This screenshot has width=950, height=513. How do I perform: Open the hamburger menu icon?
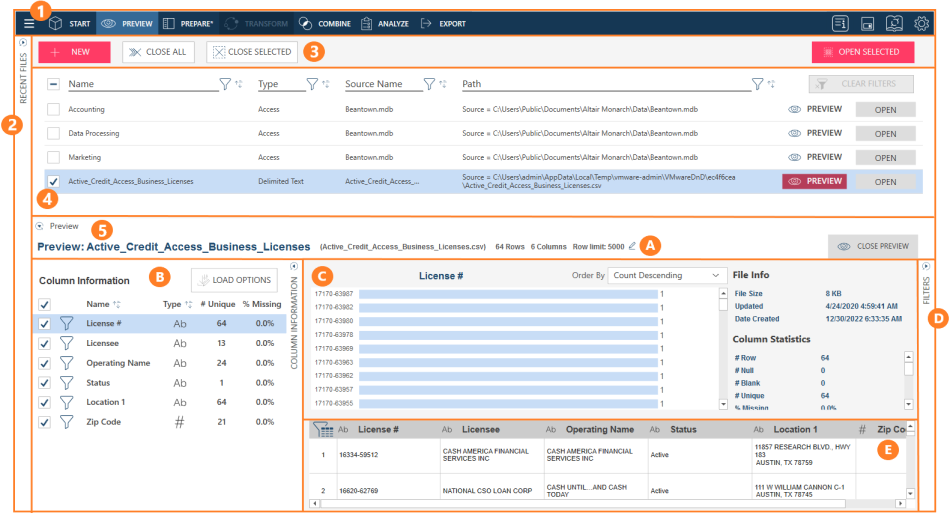[29, 23]
